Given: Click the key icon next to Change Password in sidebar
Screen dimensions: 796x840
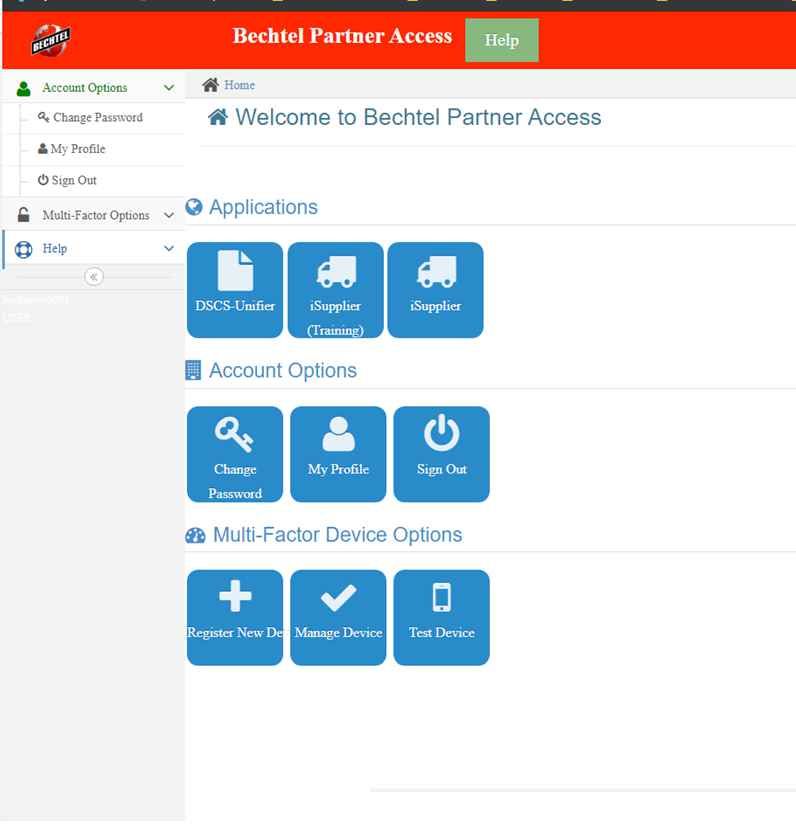Looking at the screenshot, I should [x=43, y=117].
